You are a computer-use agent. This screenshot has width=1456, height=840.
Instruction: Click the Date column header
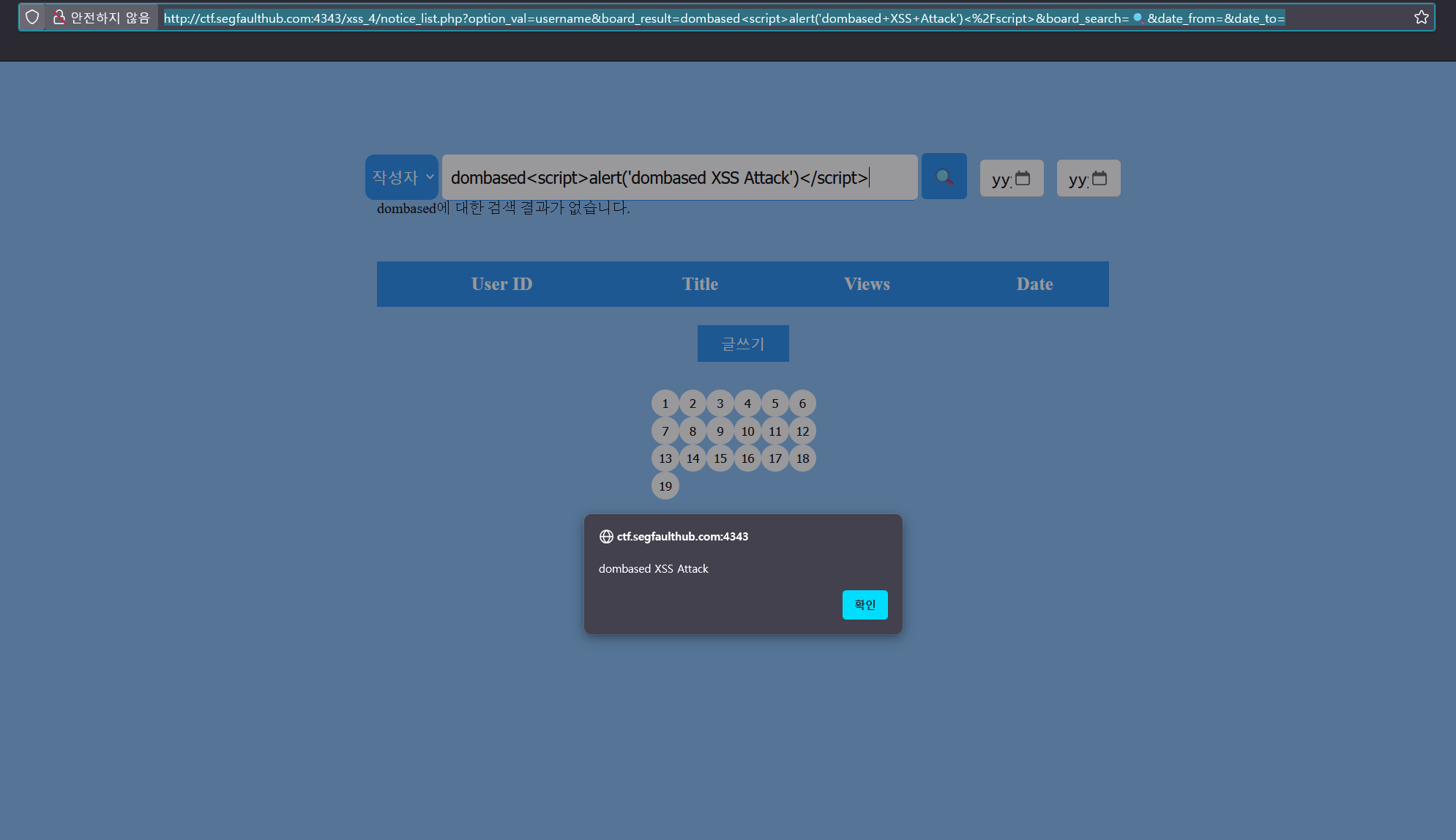1035,284
